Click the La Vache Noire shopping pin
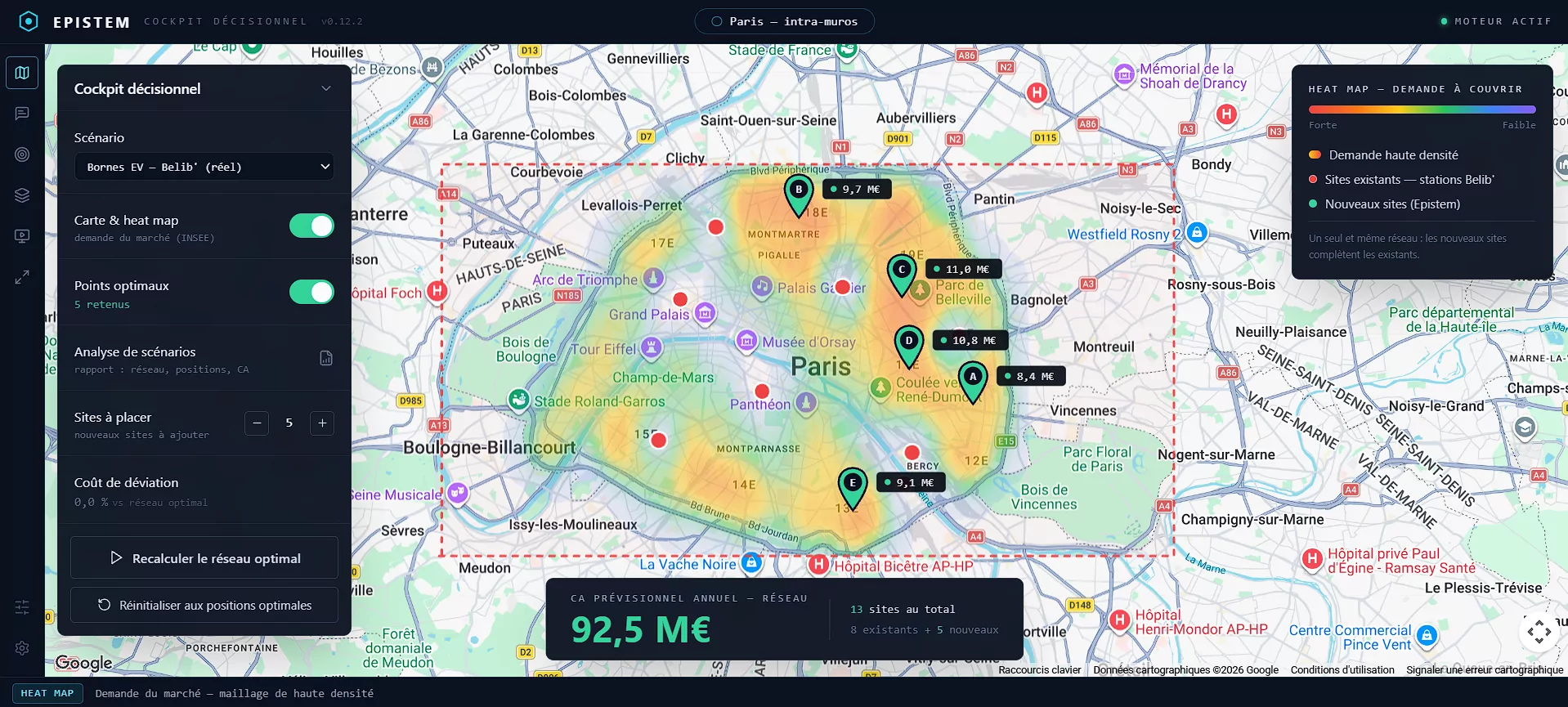 click(751, 562)
